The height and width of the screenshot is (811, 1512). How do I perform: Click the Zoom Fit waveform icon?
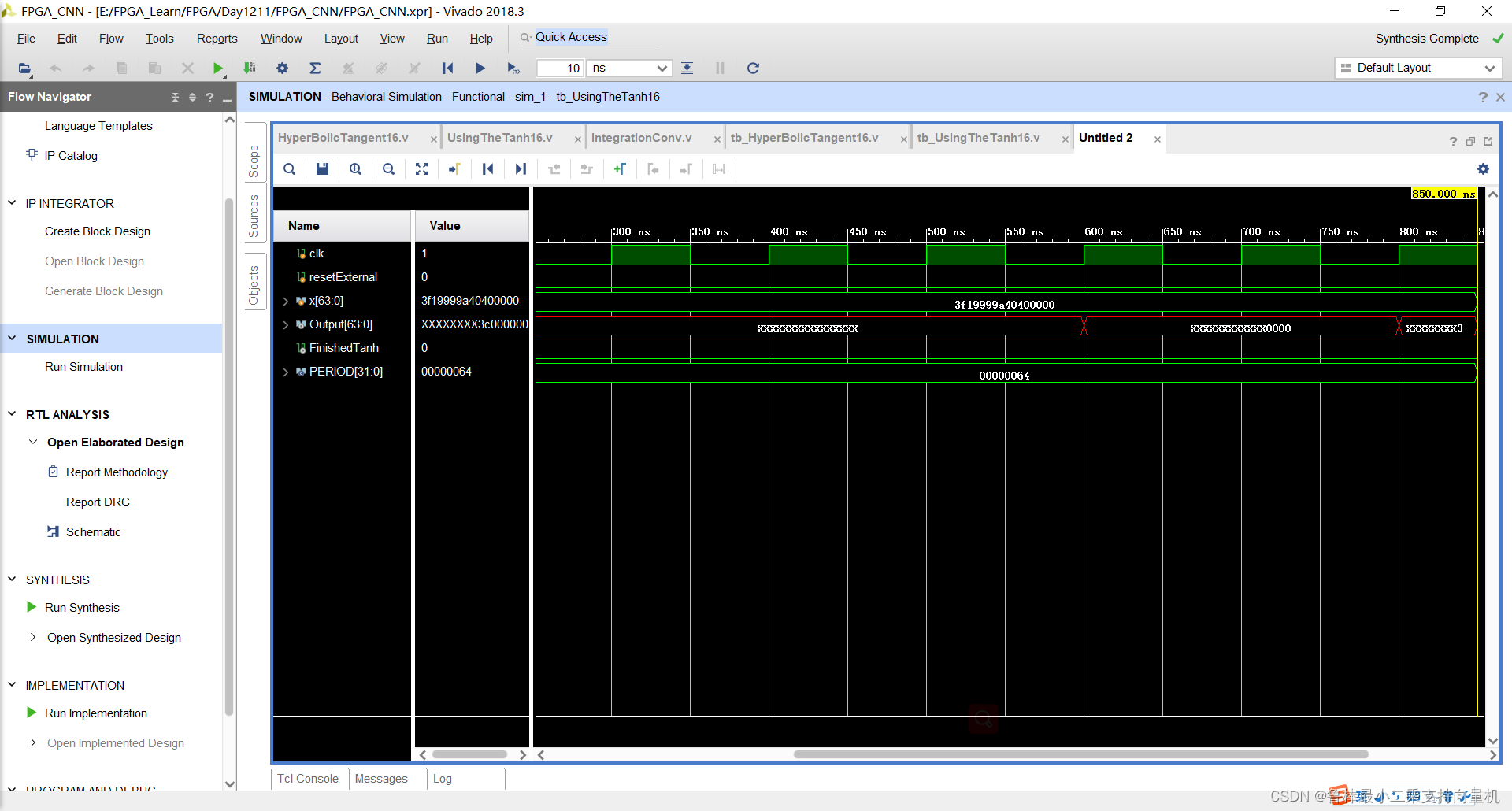pos(422,169)
